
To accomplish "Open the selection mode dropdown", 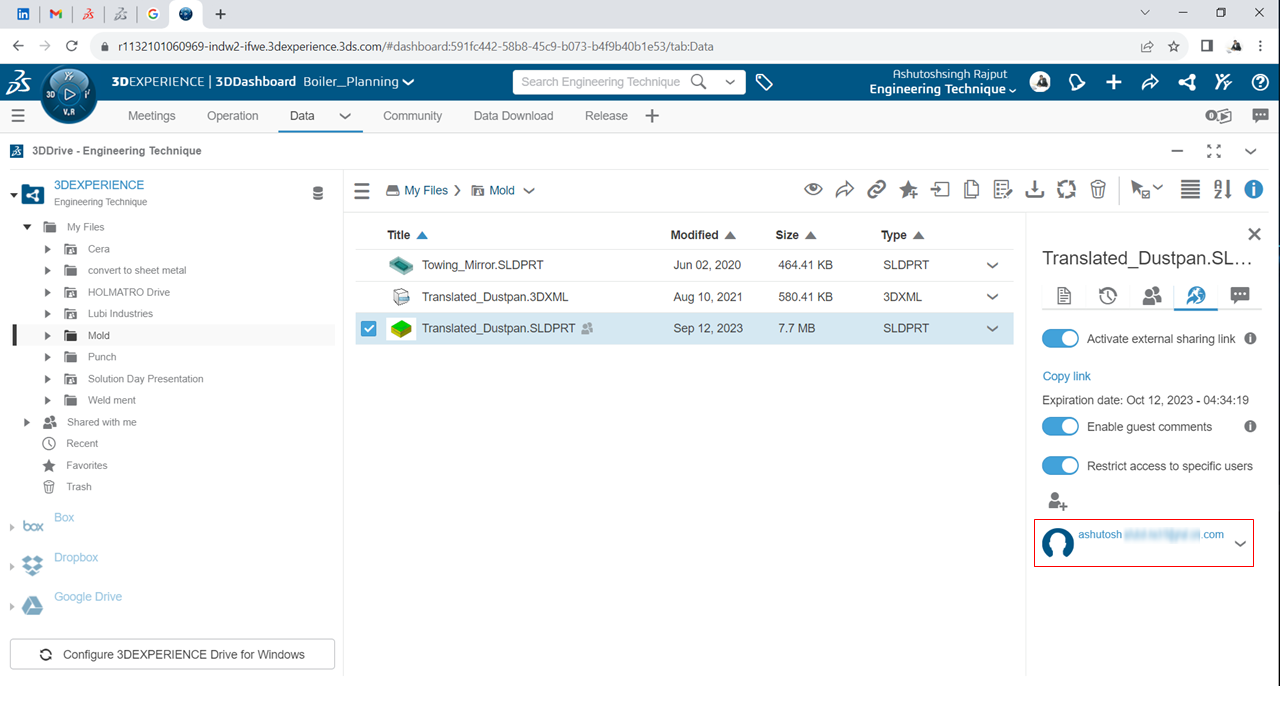I will point(1145,189).
